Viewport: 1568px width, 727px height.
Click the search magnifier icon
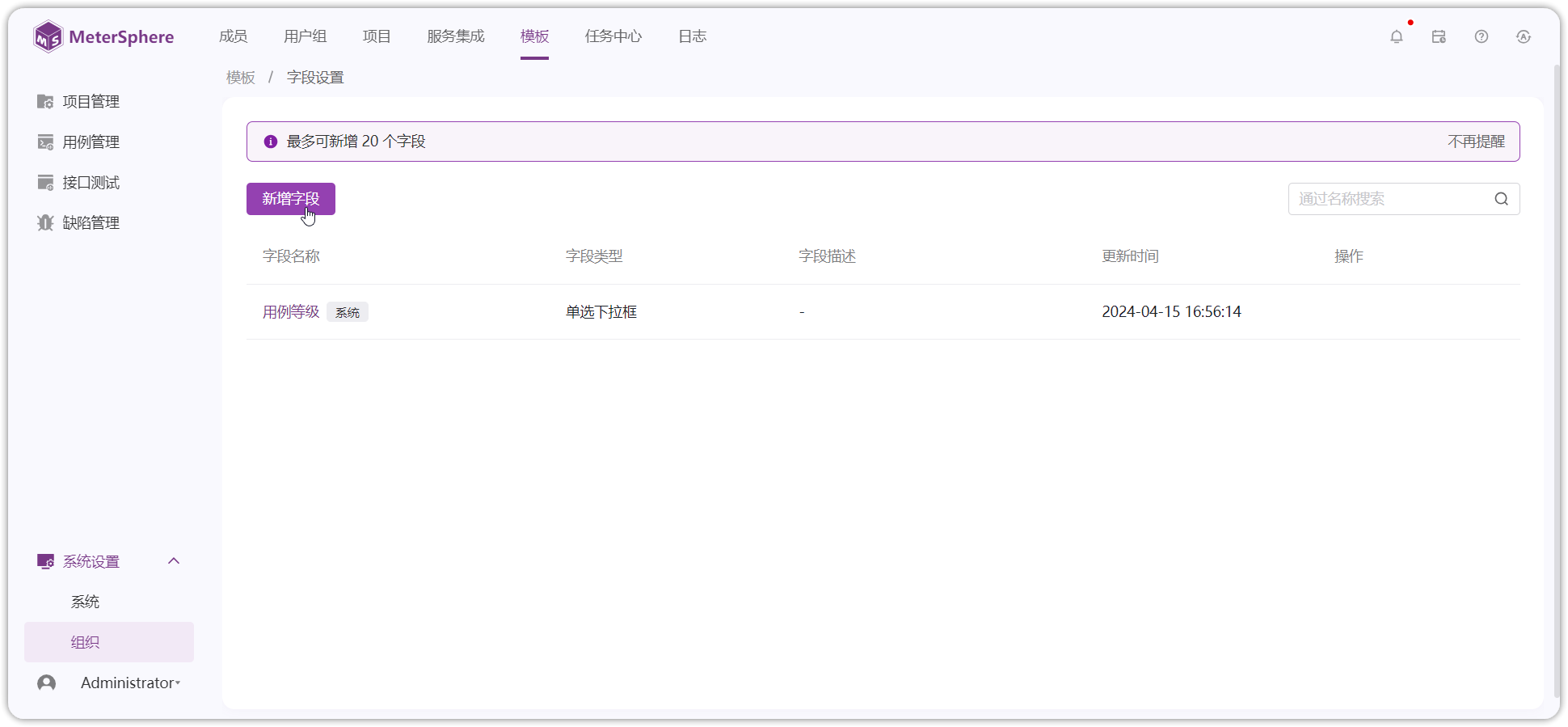(1502, 199)
